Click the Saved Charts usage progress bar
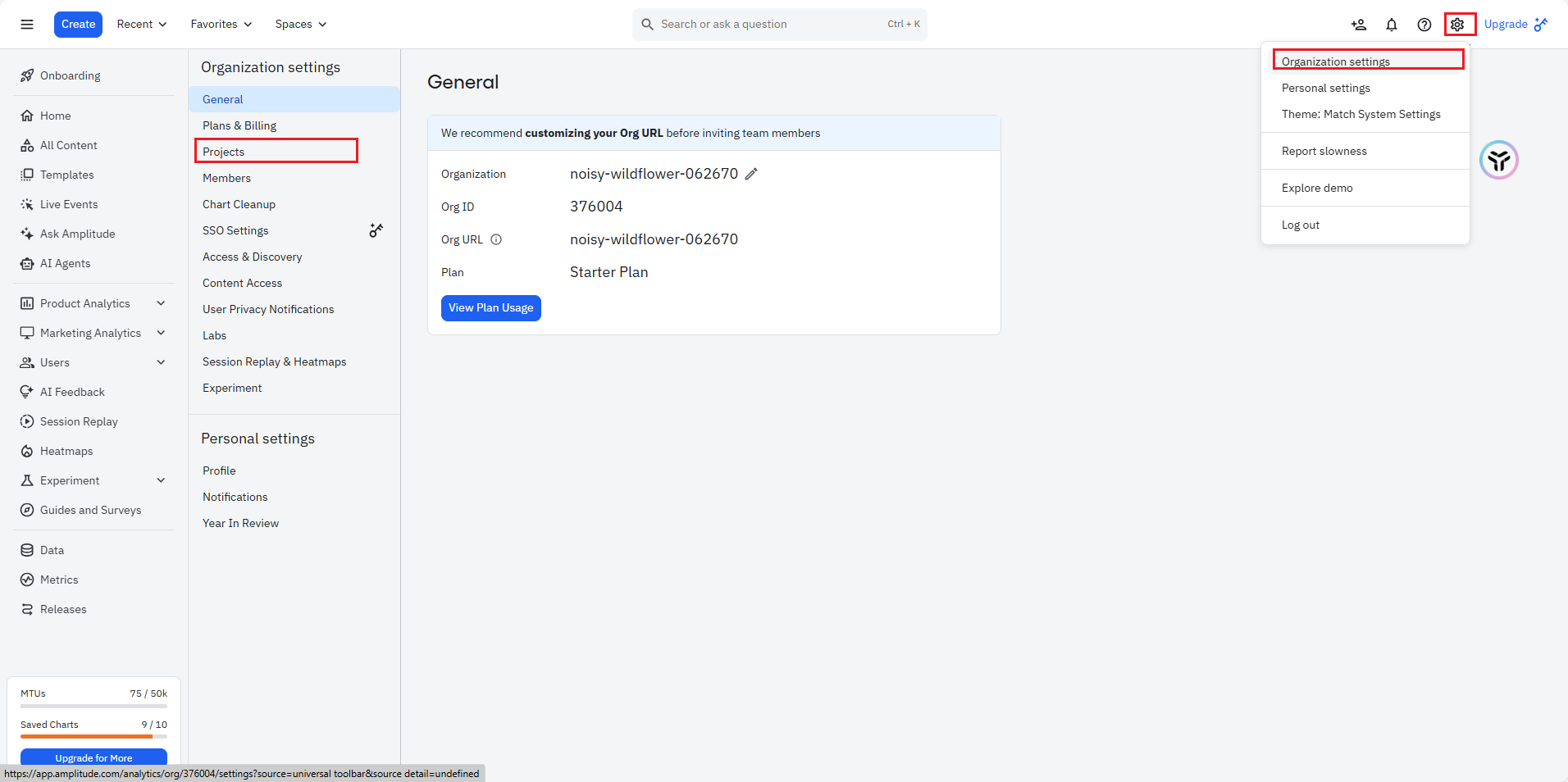The height and width of the screenshot is (782, 1568). [x=93, y=736]
